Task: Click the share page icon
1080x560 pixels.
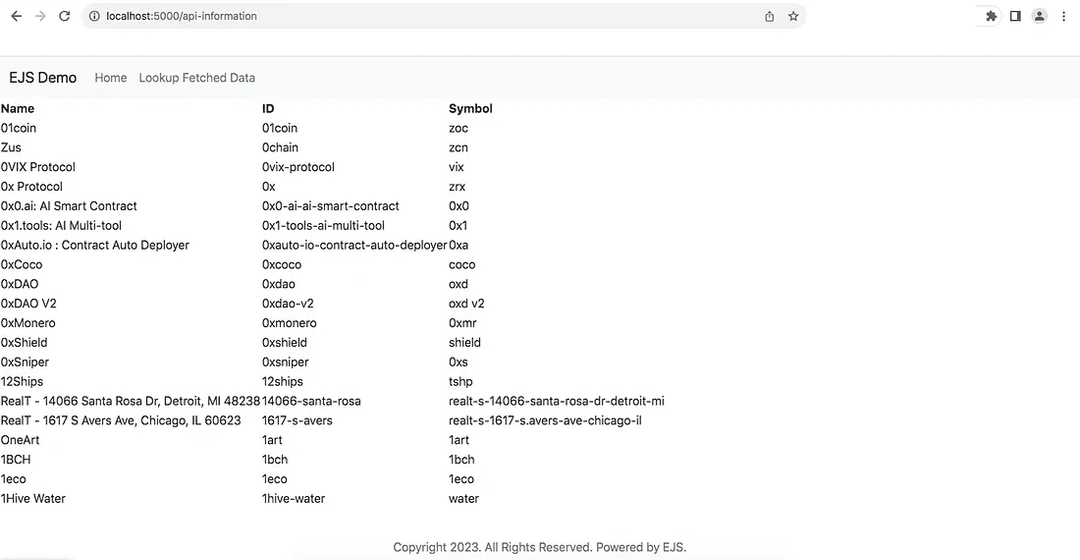Action: pos(769,16)
